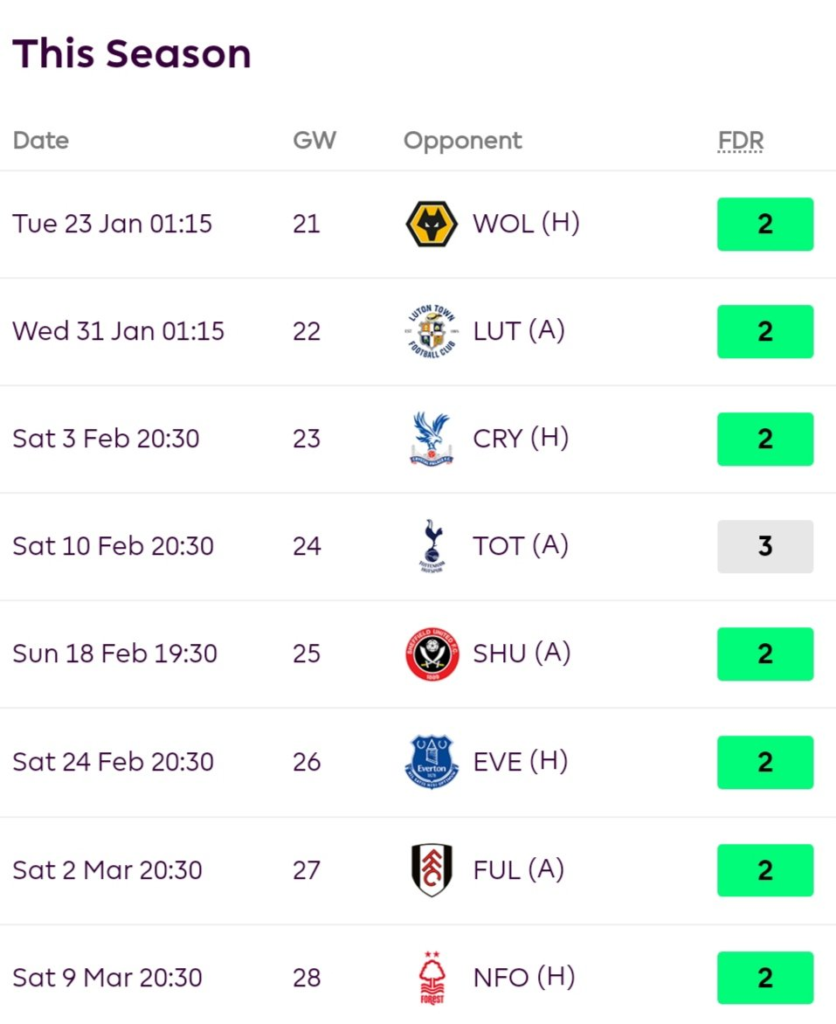Click the Nottingham Forest tree crest

tap(431, 977)
